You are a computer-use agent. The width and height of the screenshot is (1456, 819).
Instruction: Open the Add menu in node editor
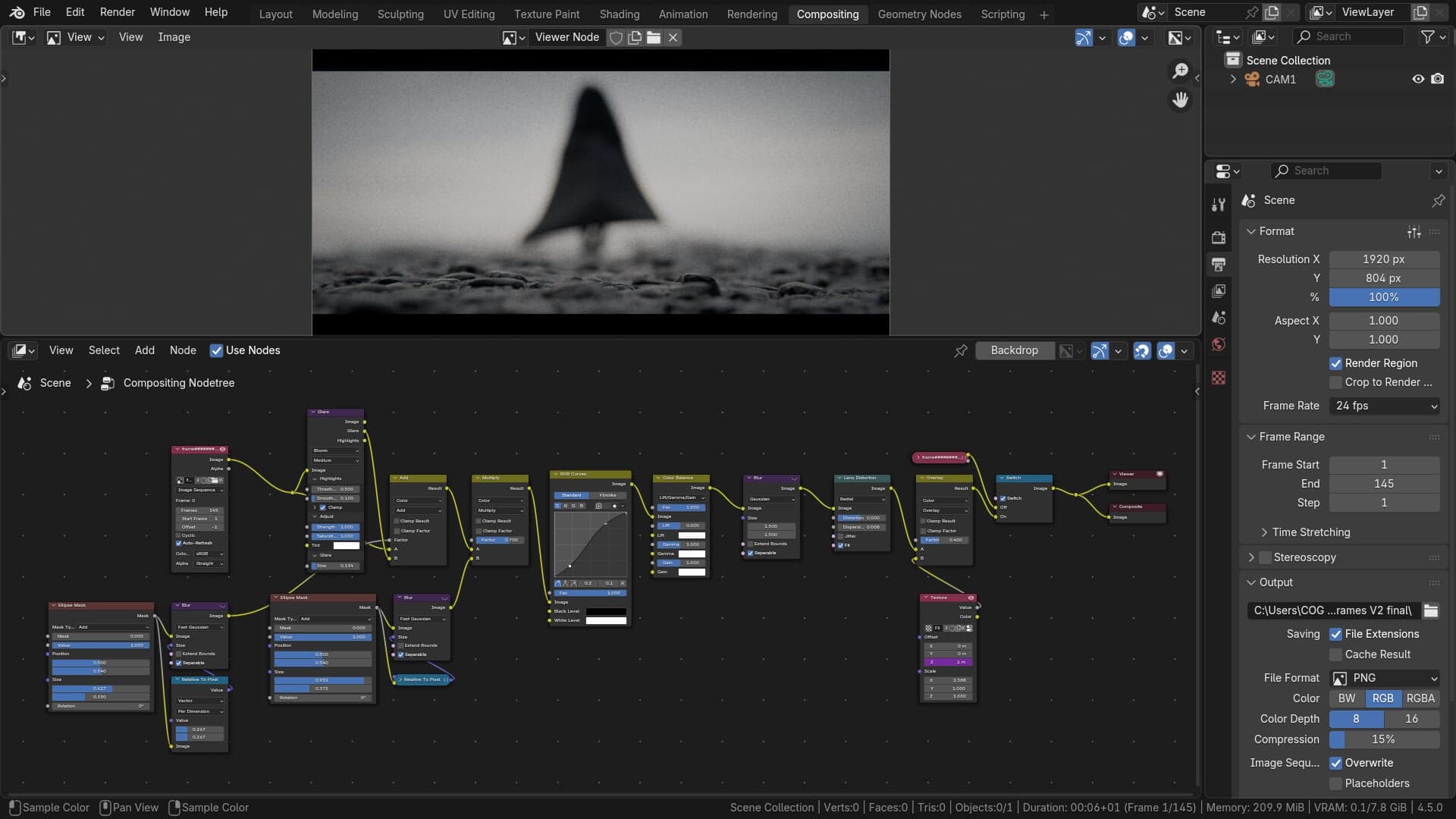pyautogui.click(x=145, y=350)
